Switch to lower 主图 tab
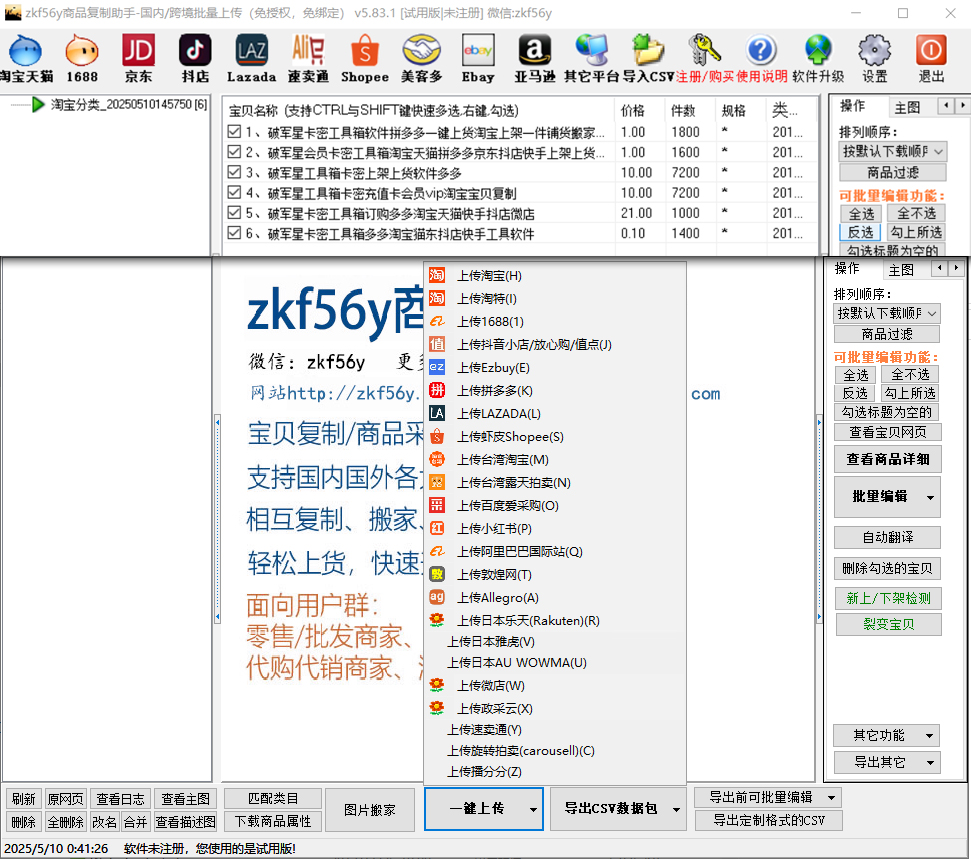This screenshot has height=859, width=971. [901, 270]
